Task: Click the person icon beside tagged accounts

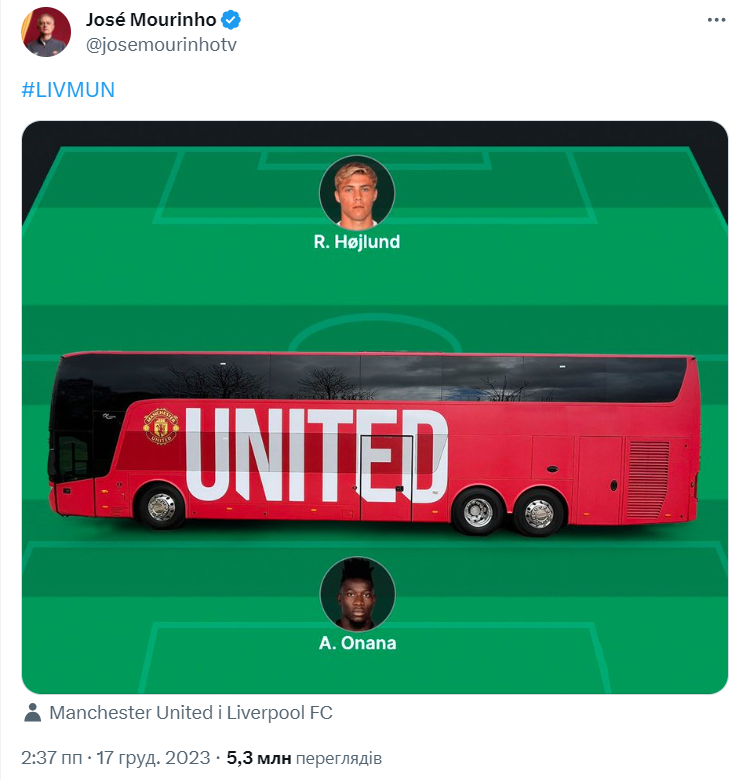Action: (33, 713)
